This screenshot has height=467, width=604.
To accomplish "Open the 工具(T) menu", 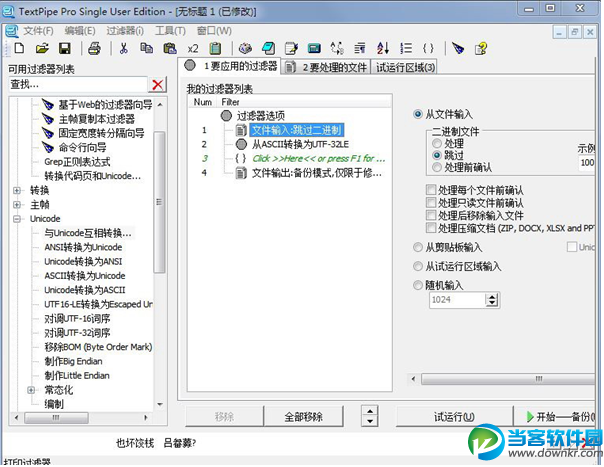I will [x=170, y=31].
